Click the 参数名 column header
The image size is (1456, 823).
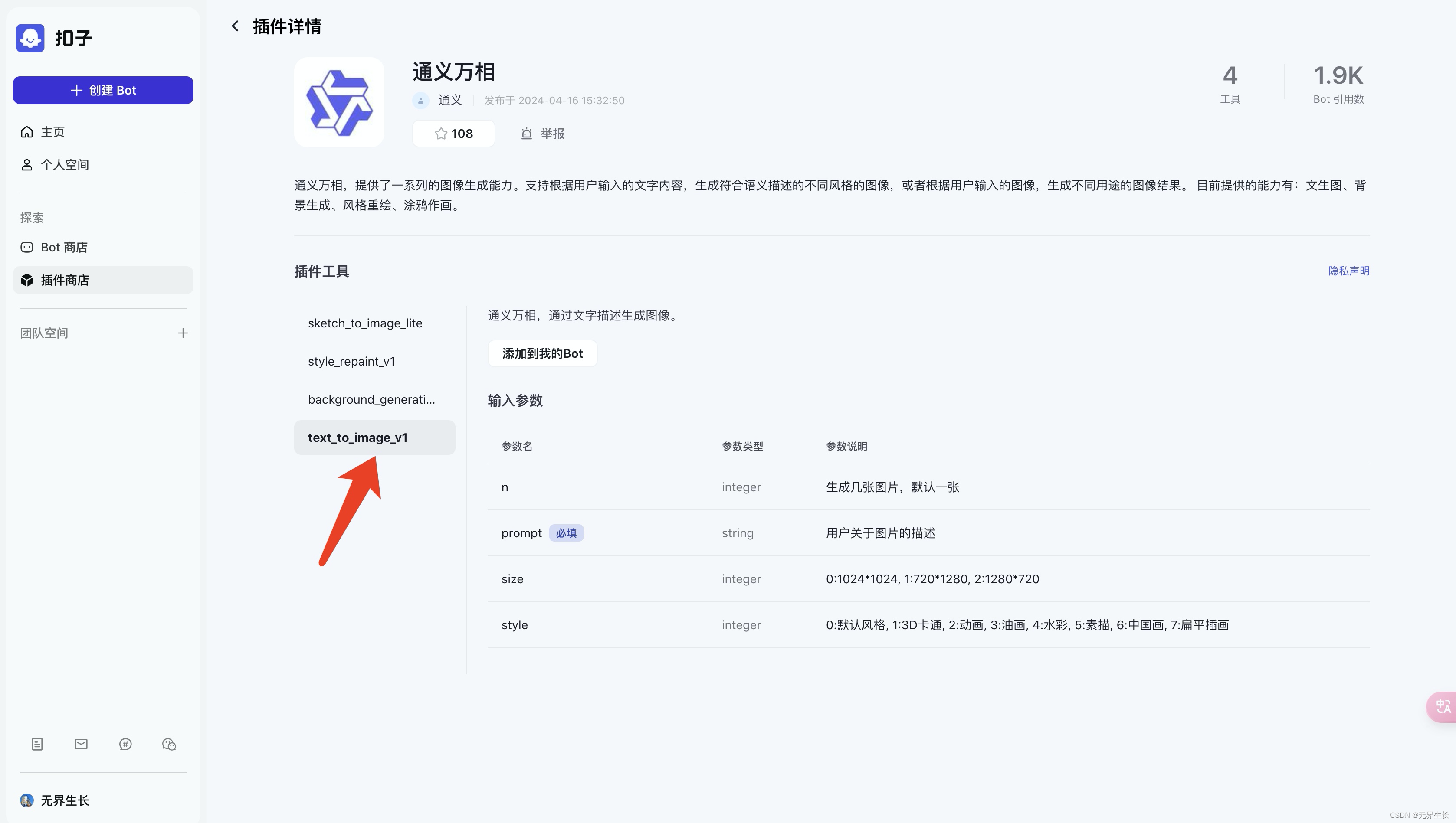pyautogui.click(x=517, y=446)
